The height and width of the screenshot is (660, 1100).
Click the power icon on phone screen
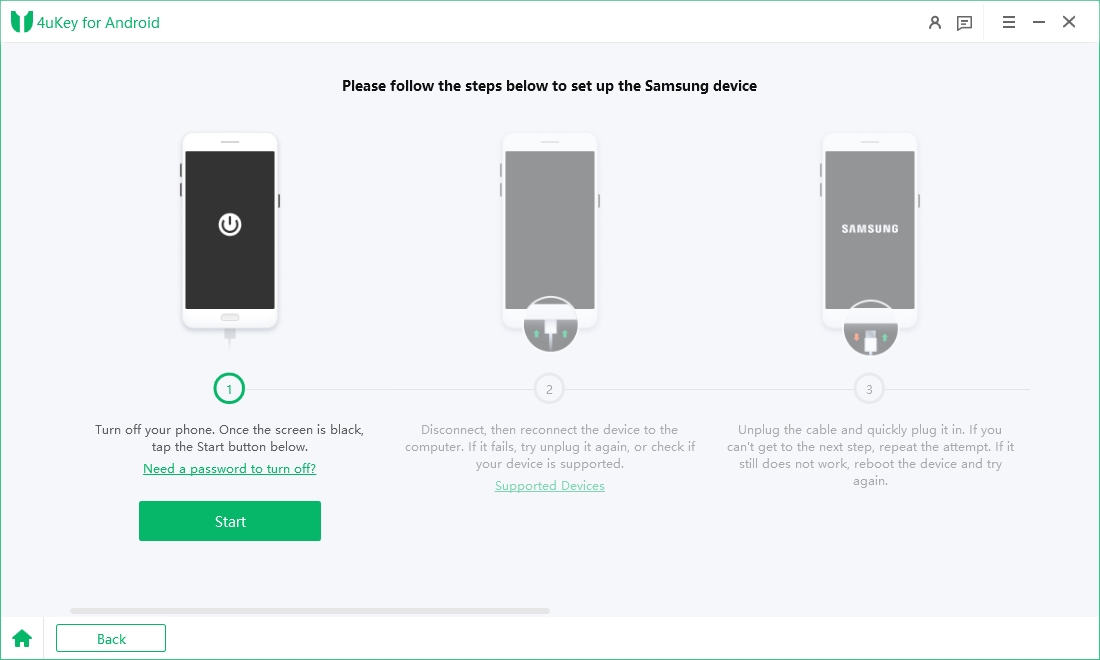click(230, 224)
